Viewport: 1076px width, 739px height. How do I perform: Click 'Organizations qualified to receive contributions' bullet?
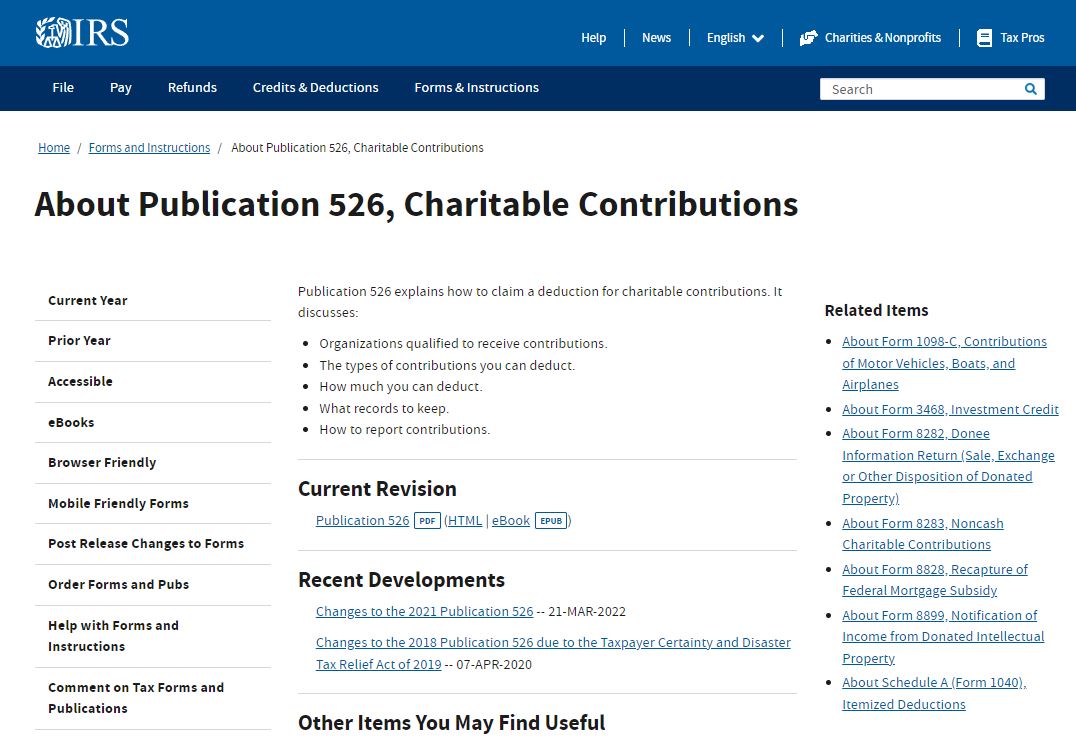tap(463, 344)
